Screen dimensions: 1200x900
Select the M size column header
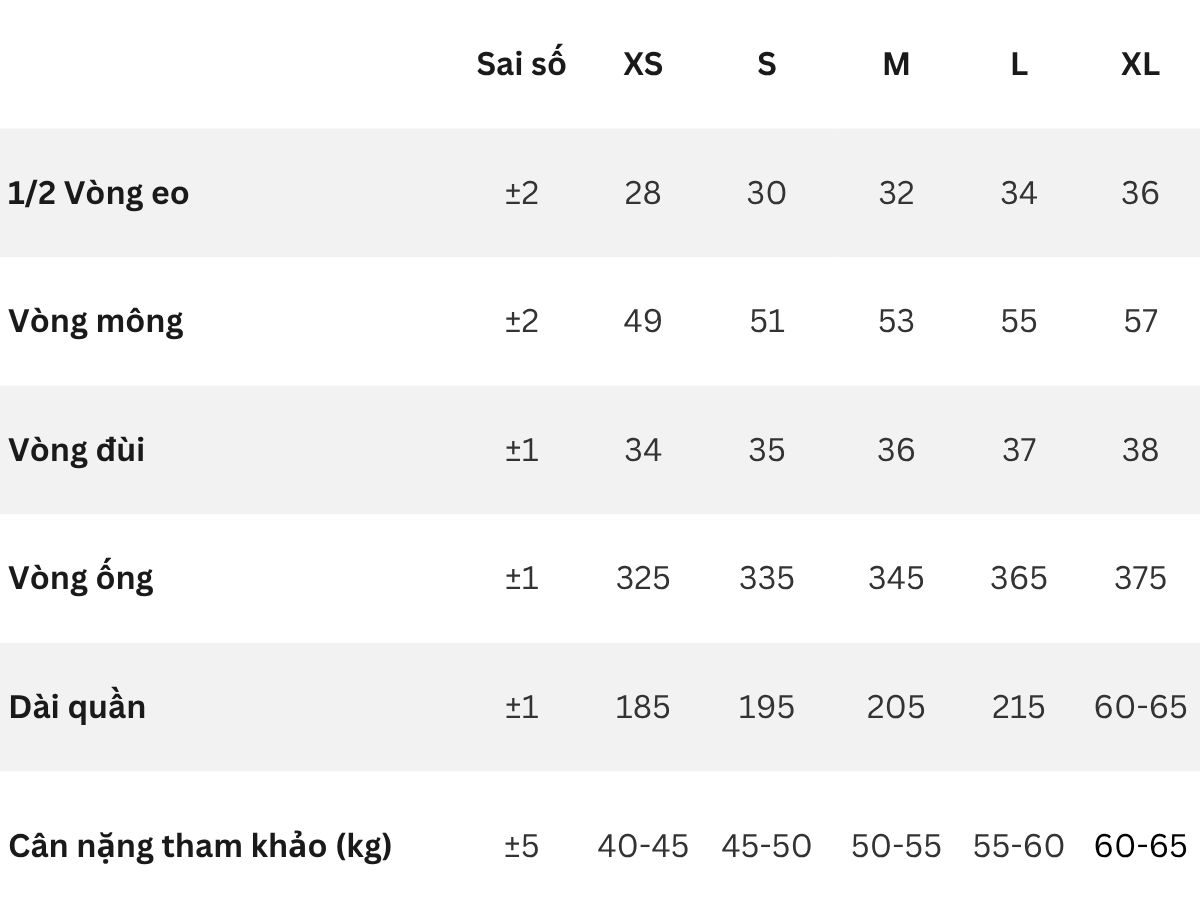(x=896, y=64)
